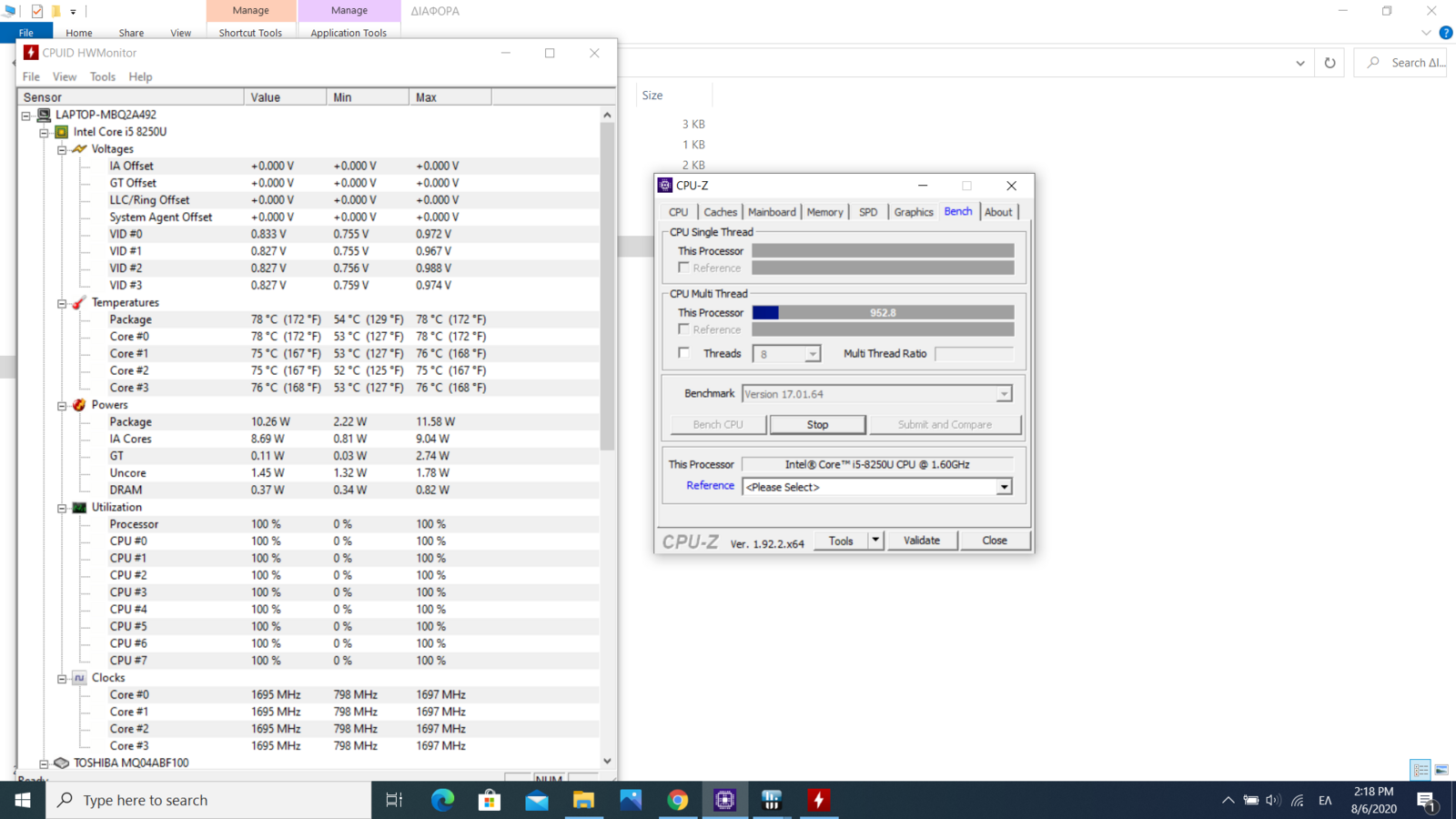Open the notification action center

click(x=1427, y=801)
